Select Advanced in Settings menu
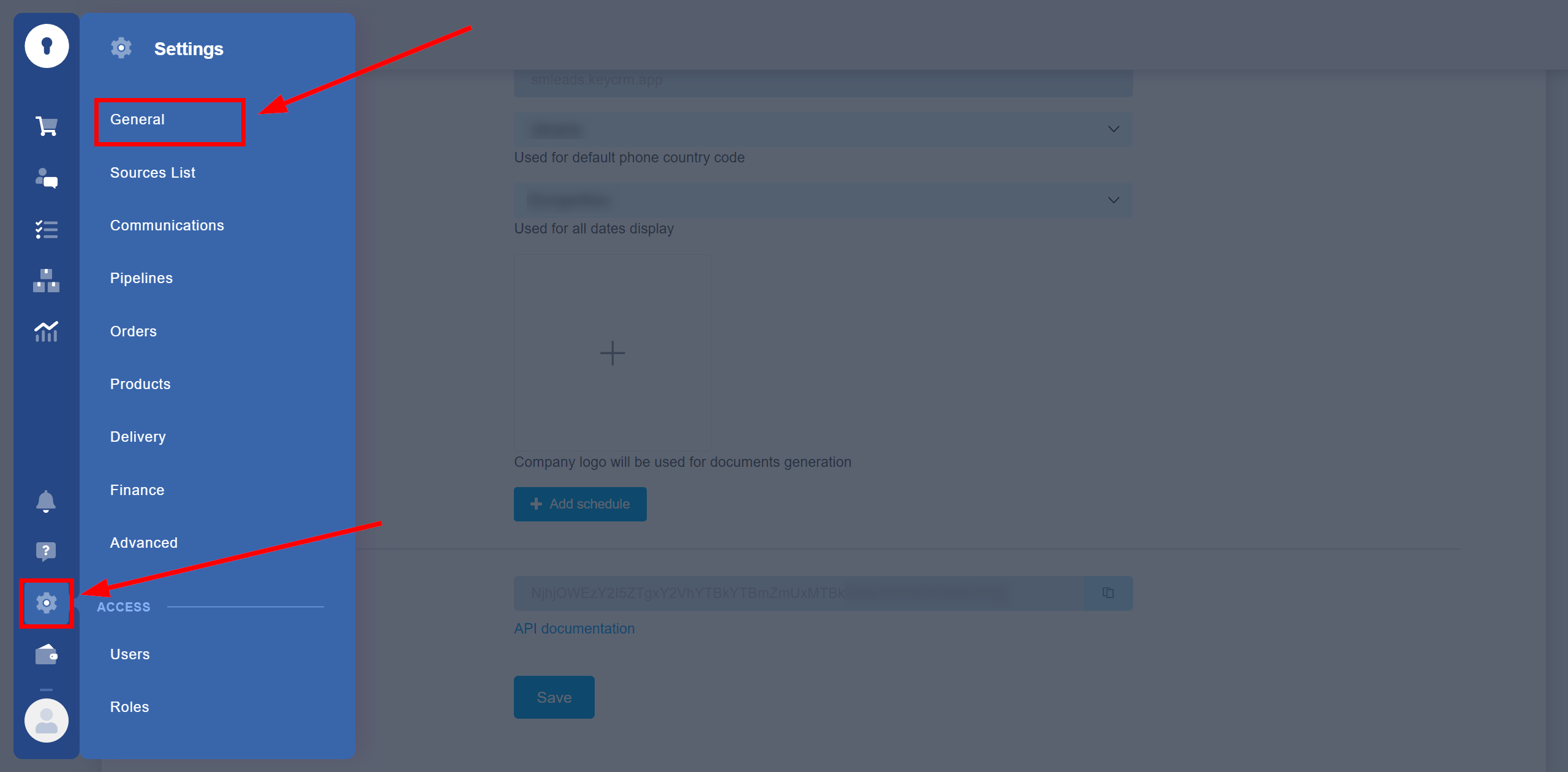The height and width of the screenshot is (772, 1568). tap(144, 542)
